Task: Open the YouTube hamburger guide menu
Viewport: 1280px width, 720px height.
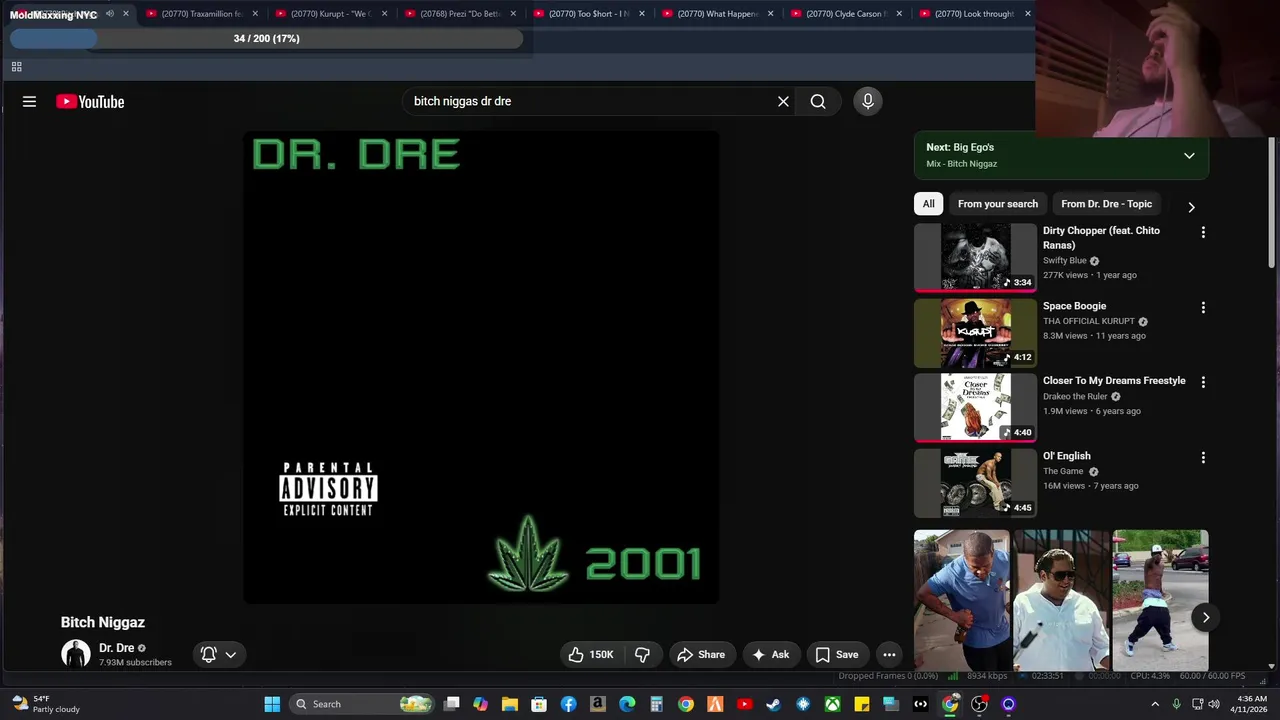Action: (x=29, y=101)
